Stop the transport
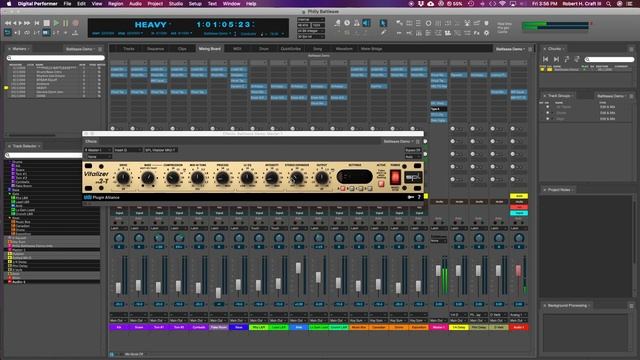Viewport: 640px width, 360px height. (47, 23)
